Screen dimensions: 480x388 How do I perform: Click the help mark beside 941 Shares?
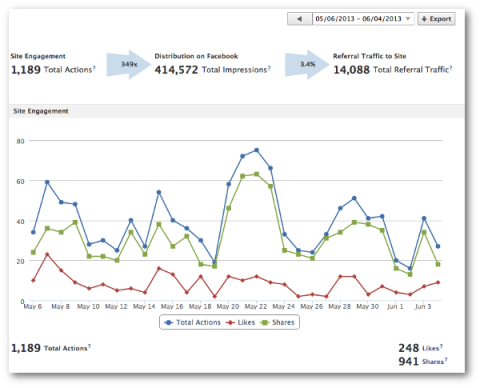coord(446,360)
